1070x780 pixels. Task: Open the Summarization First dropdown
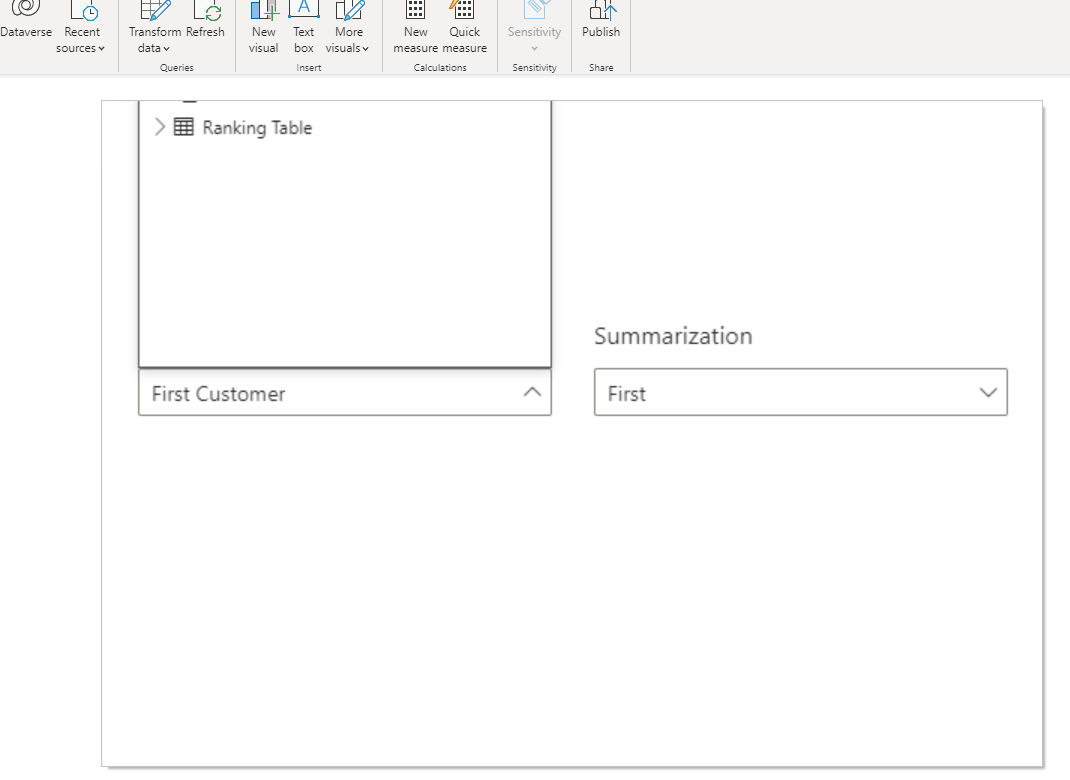[x=800, y=392]
